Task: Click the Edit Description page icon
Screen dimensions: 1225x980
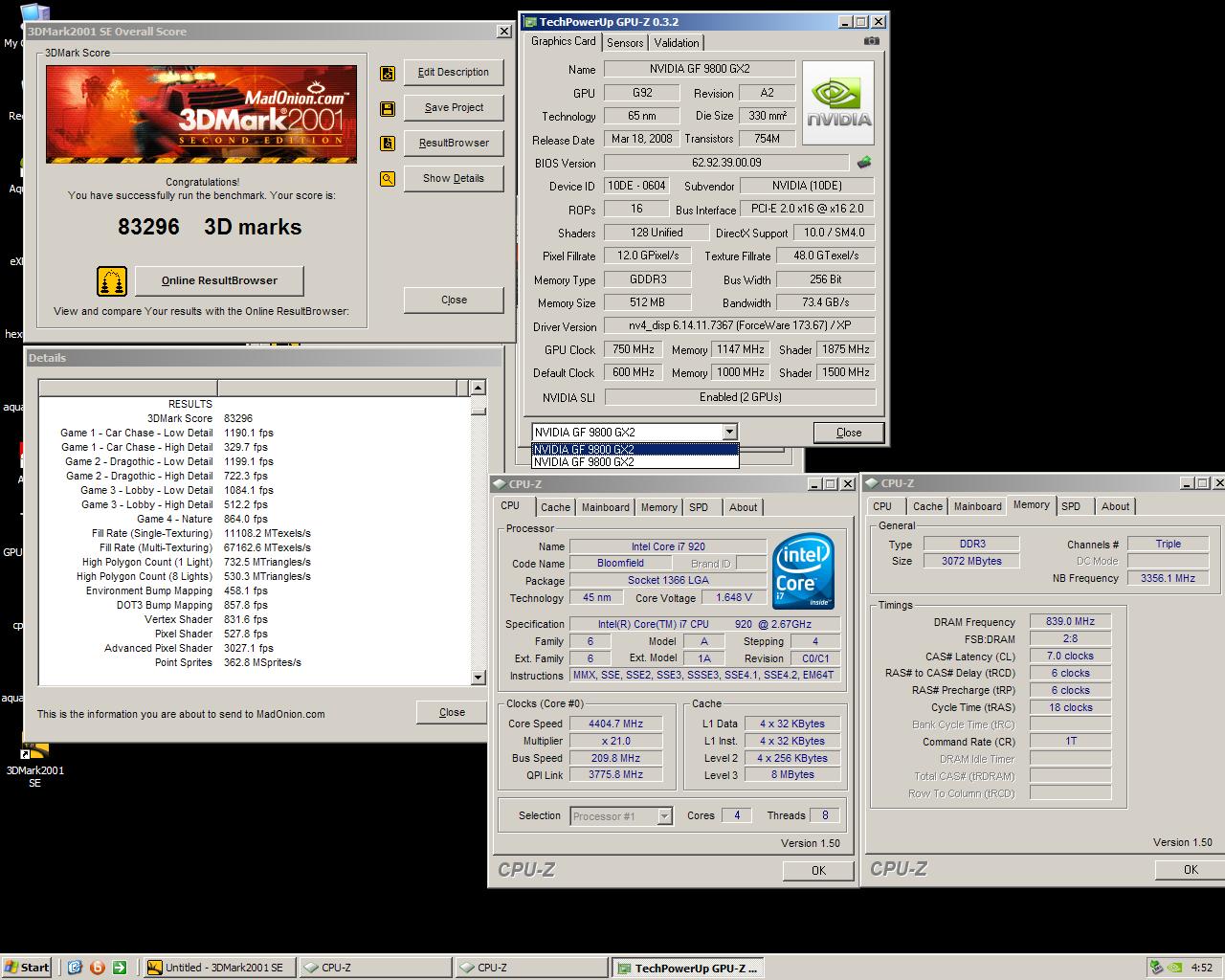Action: point(388,73)
